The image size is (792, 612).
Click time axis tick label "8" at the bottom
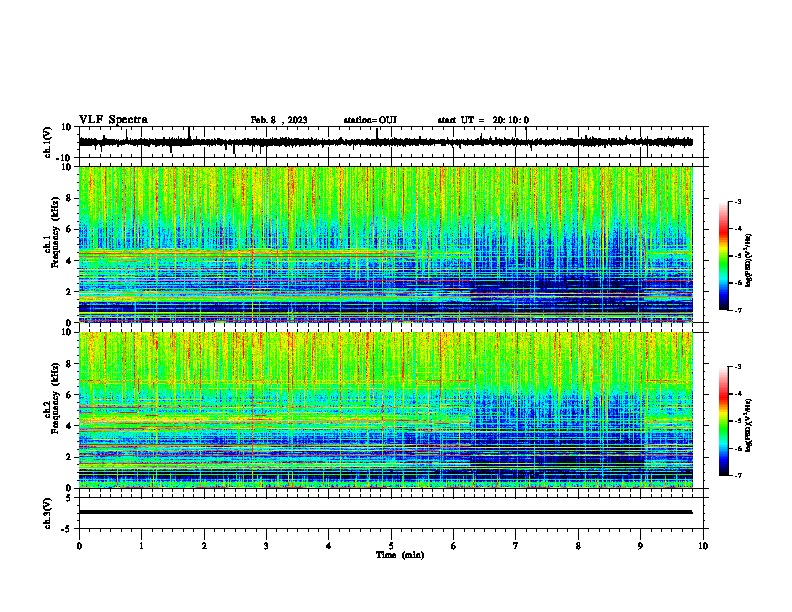tap(578, 546)
